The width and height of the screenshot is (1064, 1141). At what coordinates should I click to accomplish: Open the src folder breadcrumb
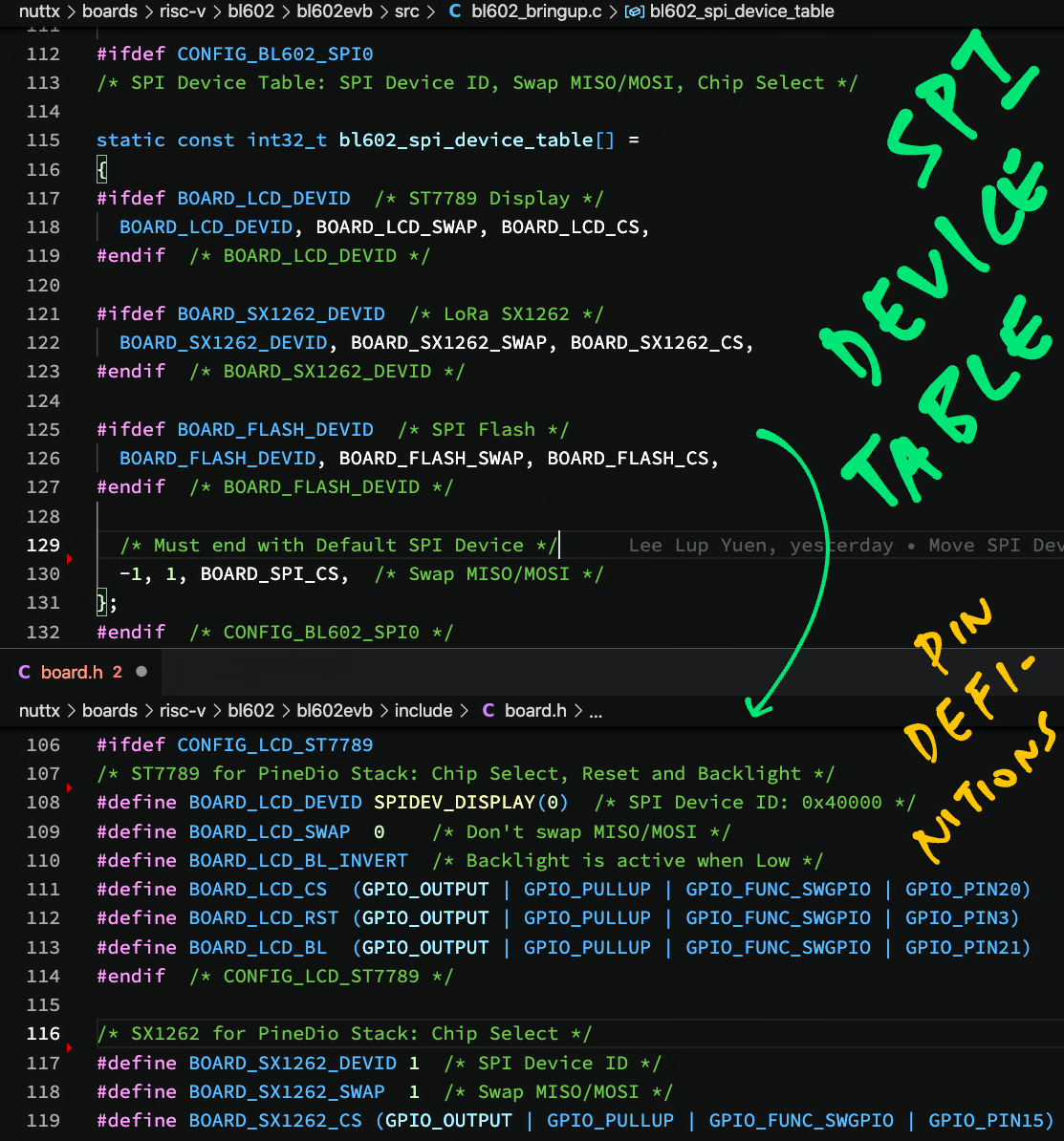click(x=406, y=11)
